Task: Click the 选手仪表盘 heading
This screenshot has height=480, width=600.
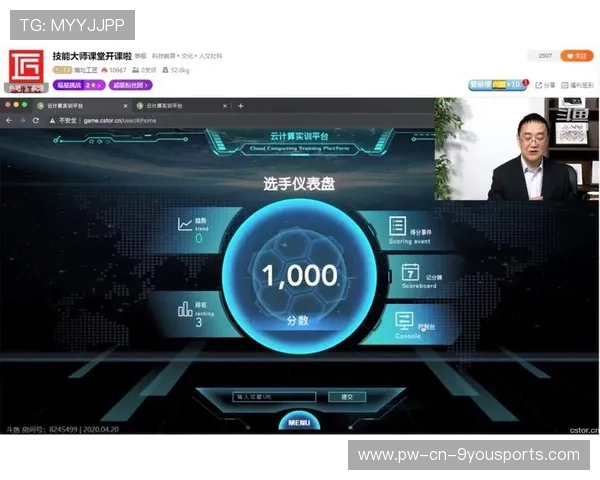Action: [x=299, y=184]
